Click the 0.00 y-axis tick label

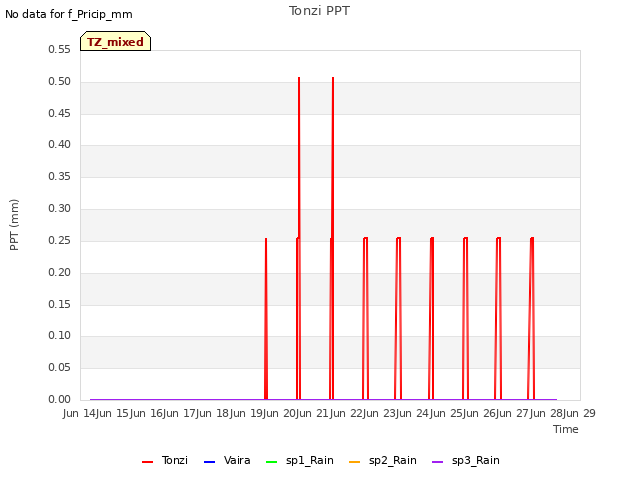[x=60, y=399]
